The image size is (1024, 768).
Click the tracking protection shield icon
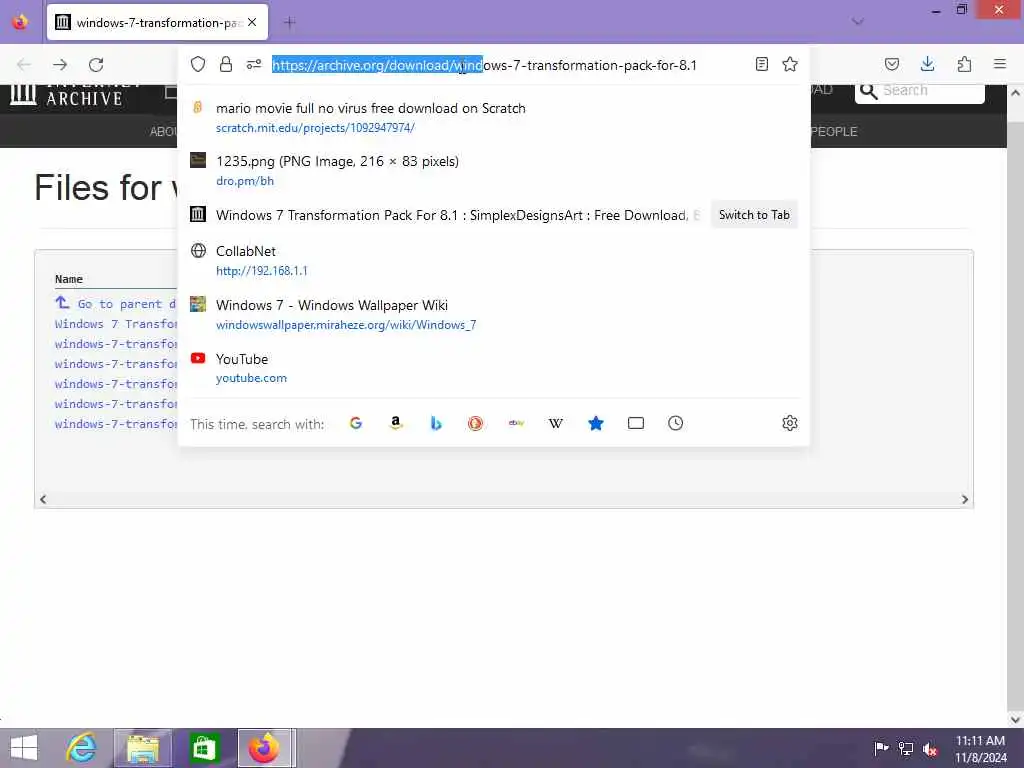point(198,64)
